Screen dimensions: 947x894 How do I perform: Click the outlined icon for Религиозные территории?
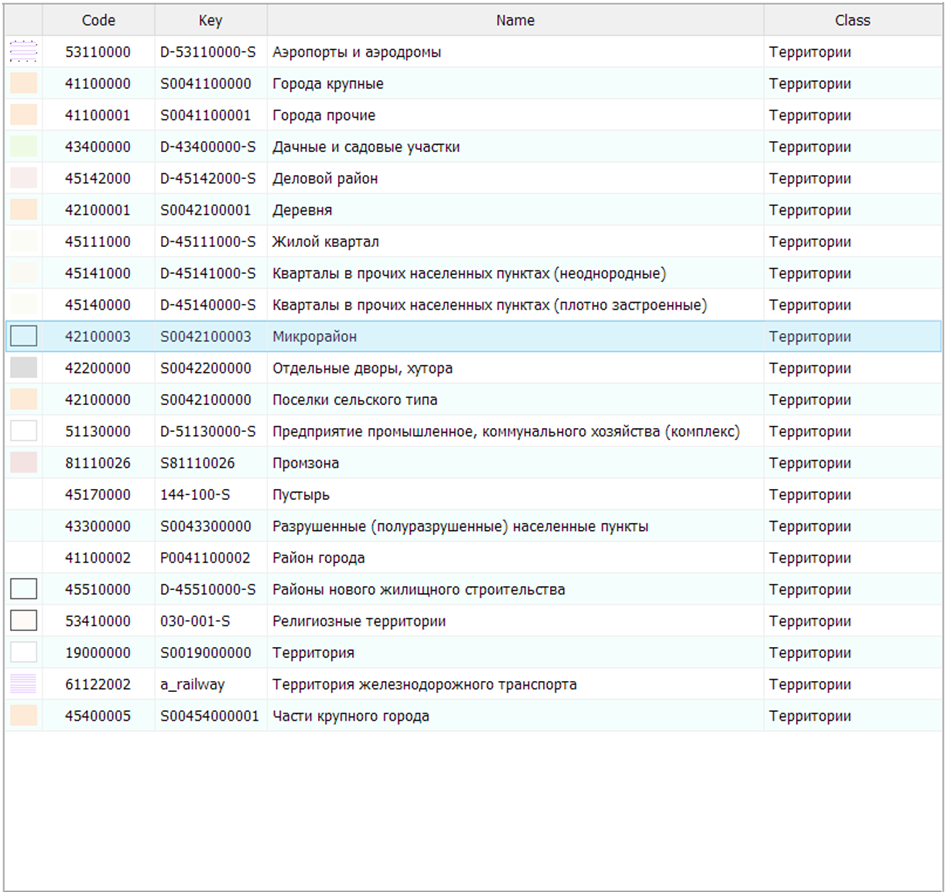click(23, 621)
